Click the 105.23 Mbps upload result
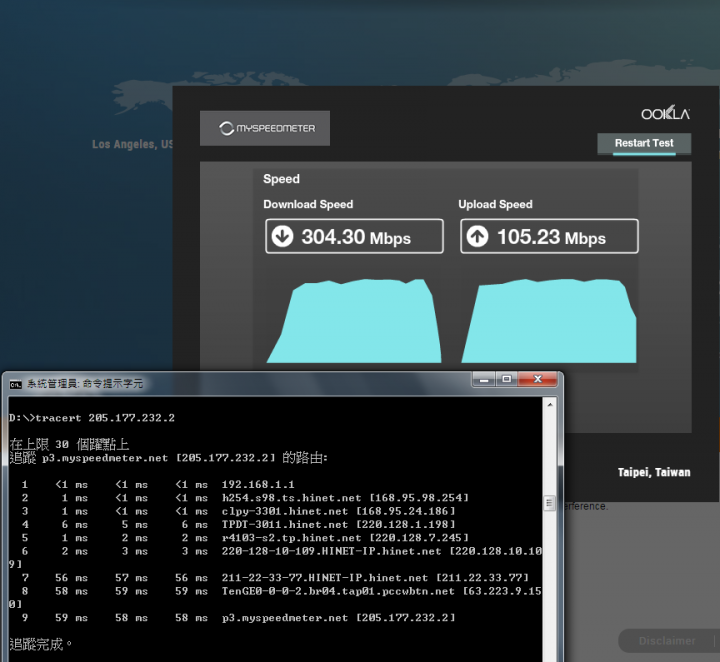Viewport: 720px width, 662px height. tap(549, 238)
